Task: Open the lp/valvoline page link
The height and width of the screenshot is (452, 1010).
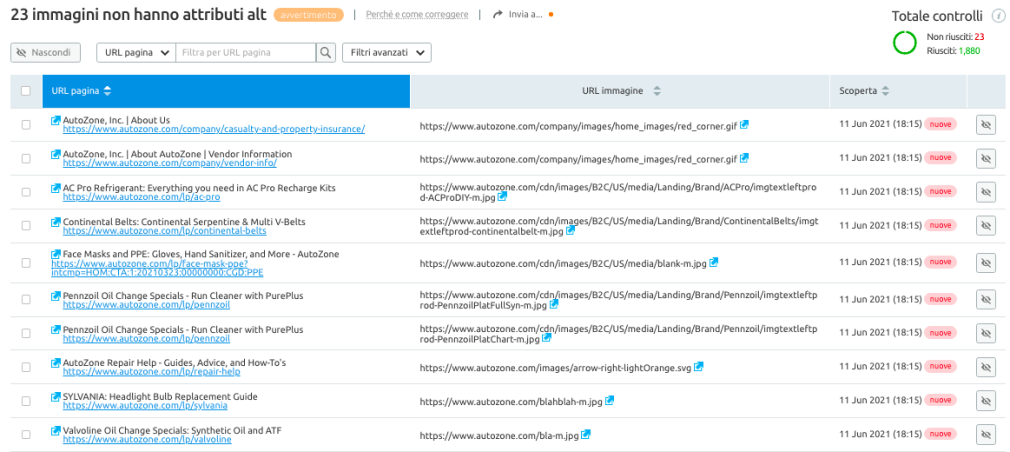Action: [147, 439]
